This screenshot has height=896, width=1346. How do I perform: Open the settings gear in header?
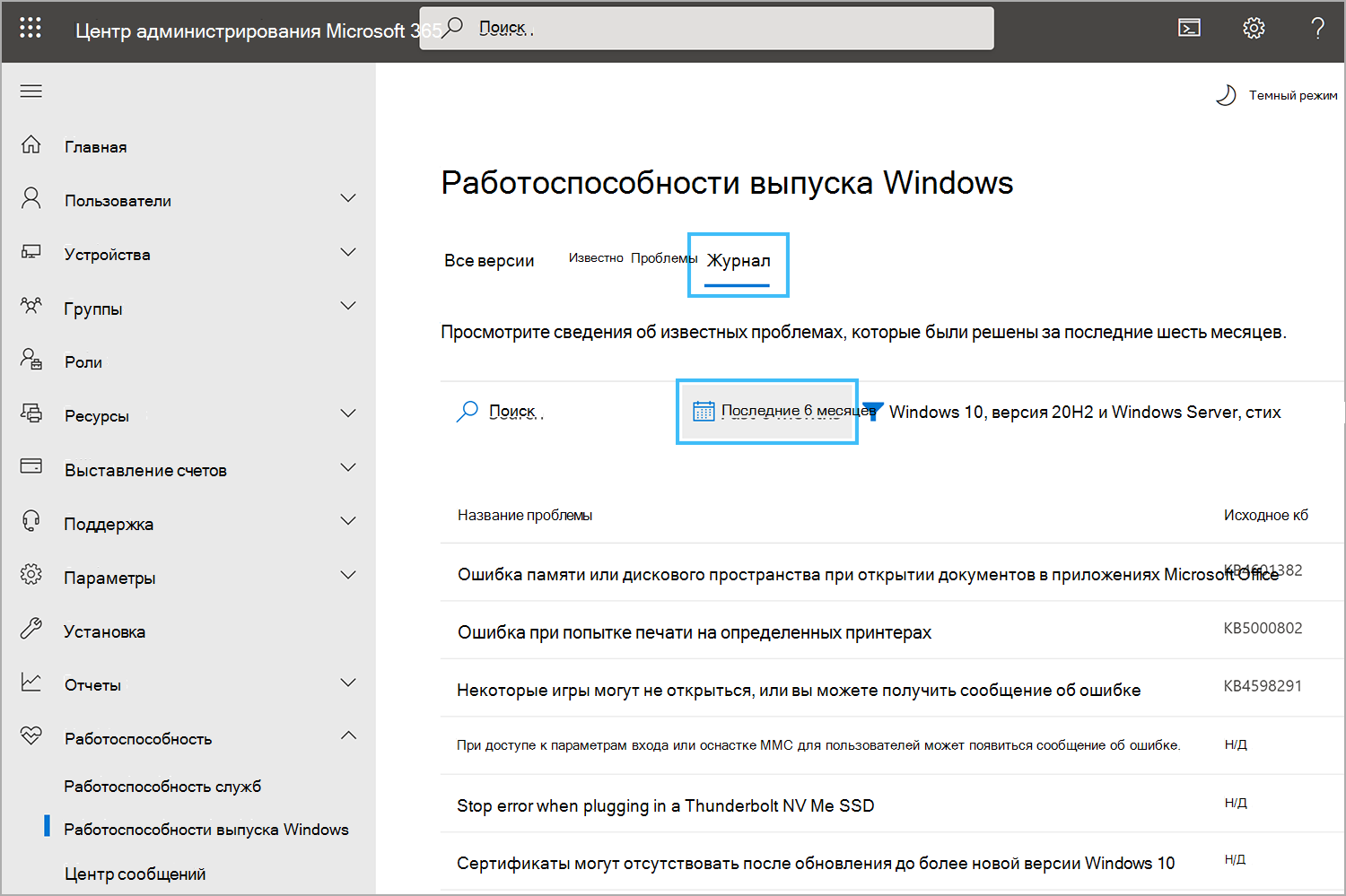[1254, 29]
